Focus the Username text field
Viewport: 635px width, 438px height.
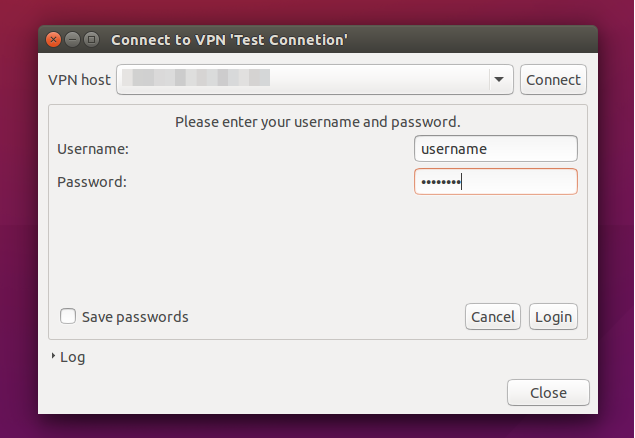click(496, 149)
